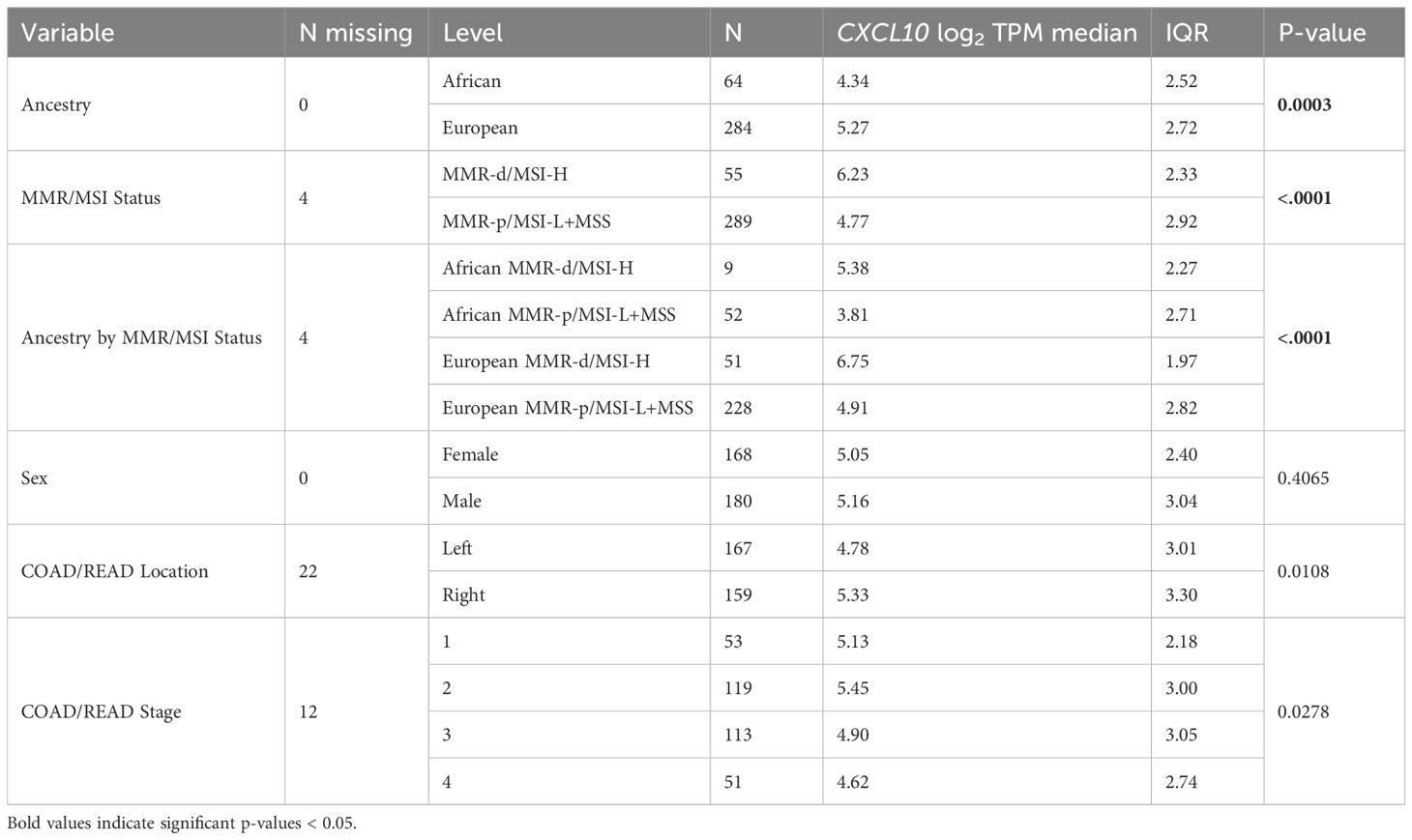1412x840 pixels.
Task: Click the 0.4065 p-value cell
Action: point(1304,478)
